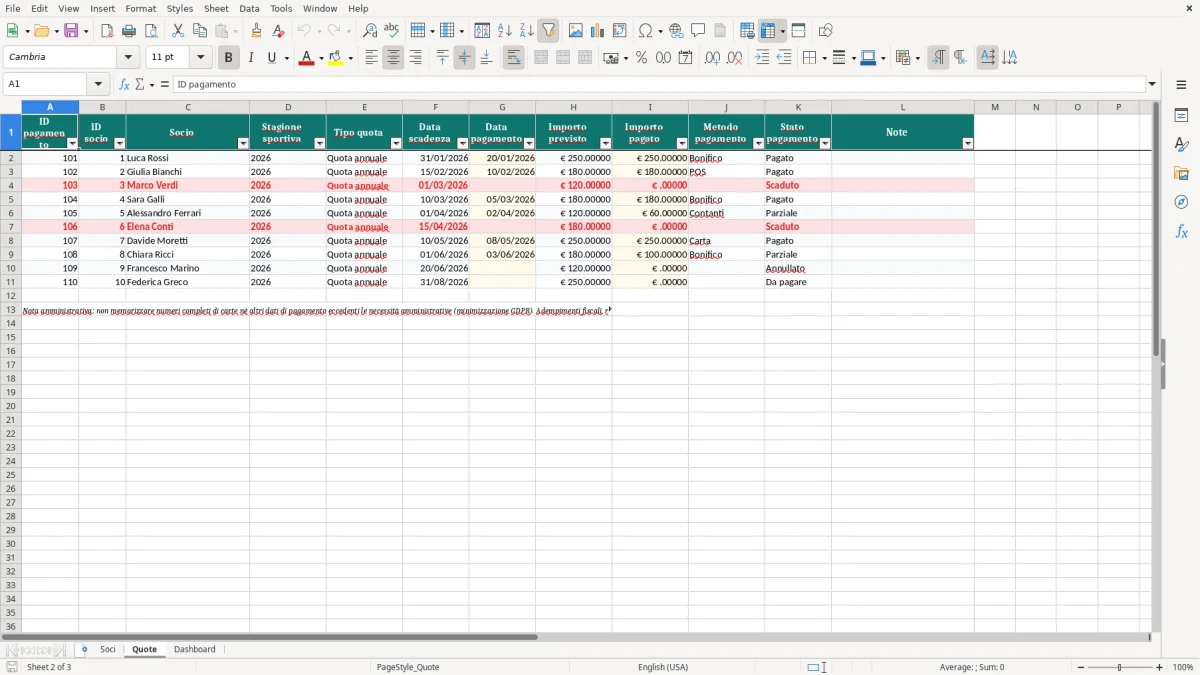The width and height of the screenshot is (1200, 675).
Task: Open the Format menu
Action: (x=141, y=8)
